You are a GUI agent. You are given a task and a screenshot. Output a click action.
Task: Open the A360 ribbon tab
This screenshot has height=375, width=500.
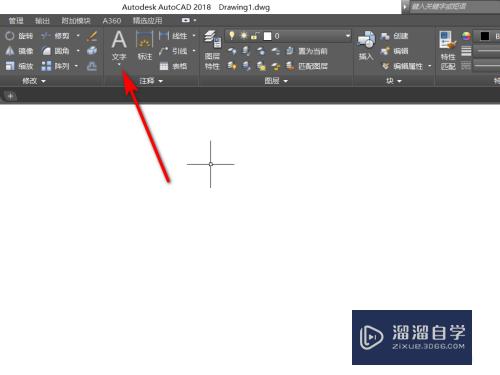pyautogui.click(x=112, y=21)
